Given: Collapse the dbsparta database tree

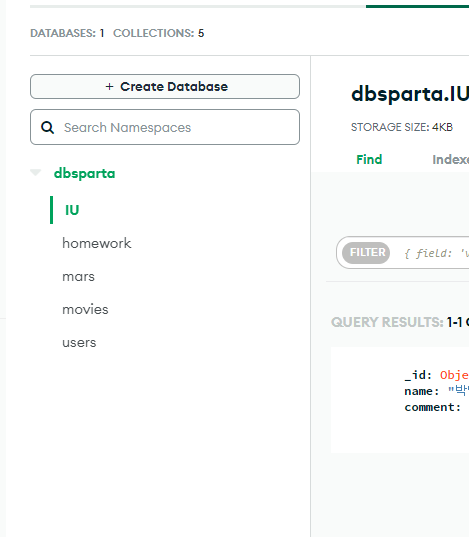Looking at the screenshot, I should point(36,172).
